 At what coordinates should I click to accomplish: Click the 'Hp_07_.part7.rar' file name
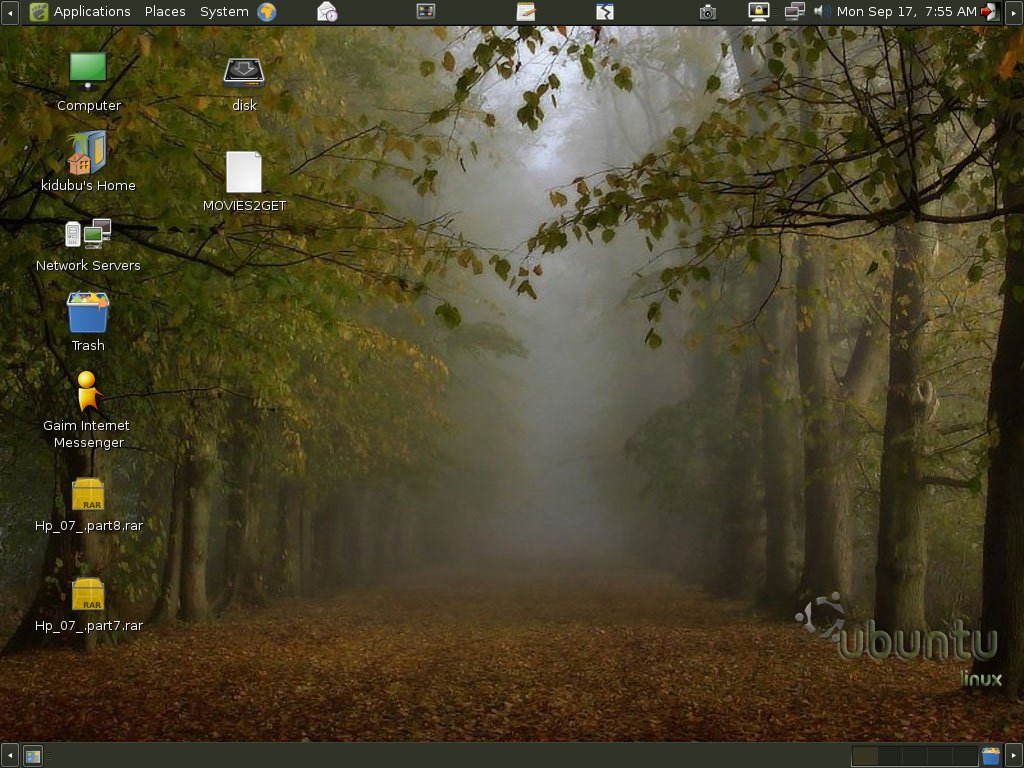89,626
